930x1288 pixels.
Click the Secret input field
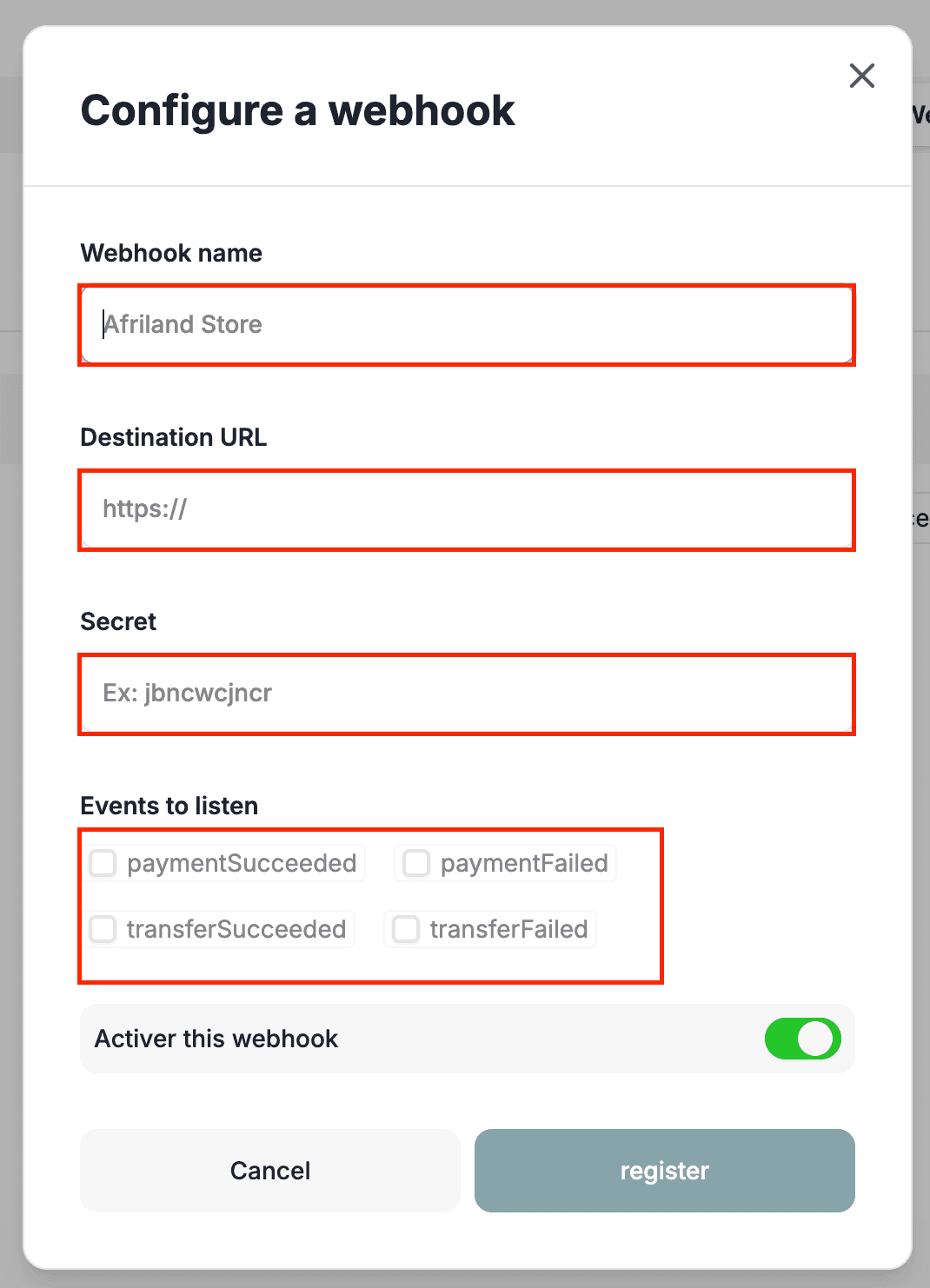point(467,694)
